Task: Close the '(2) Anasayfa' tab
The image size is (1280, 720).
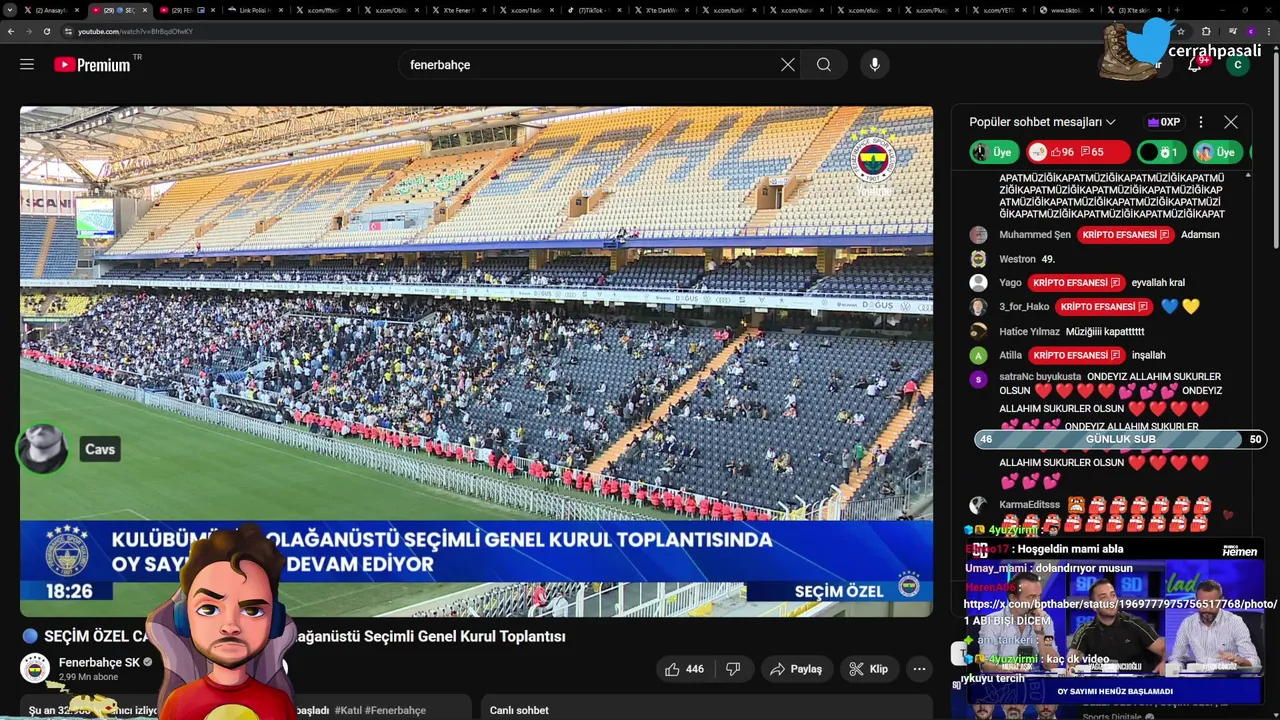Action: 77,10
